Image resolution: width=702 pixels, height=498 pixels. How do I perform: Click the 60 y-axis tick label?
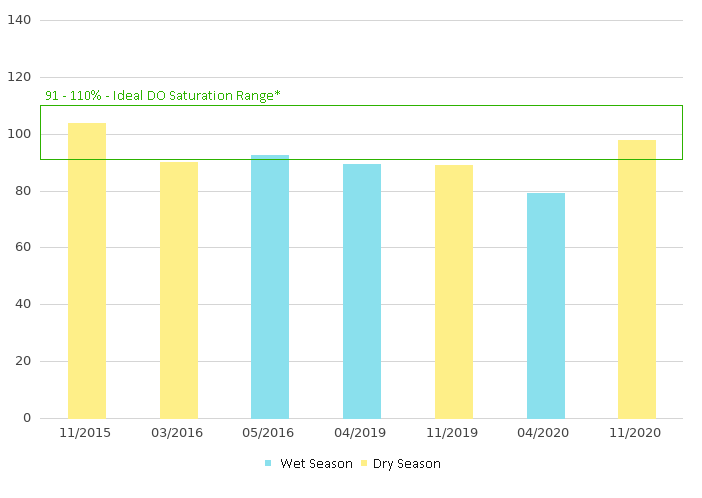(x=24, y=247)
